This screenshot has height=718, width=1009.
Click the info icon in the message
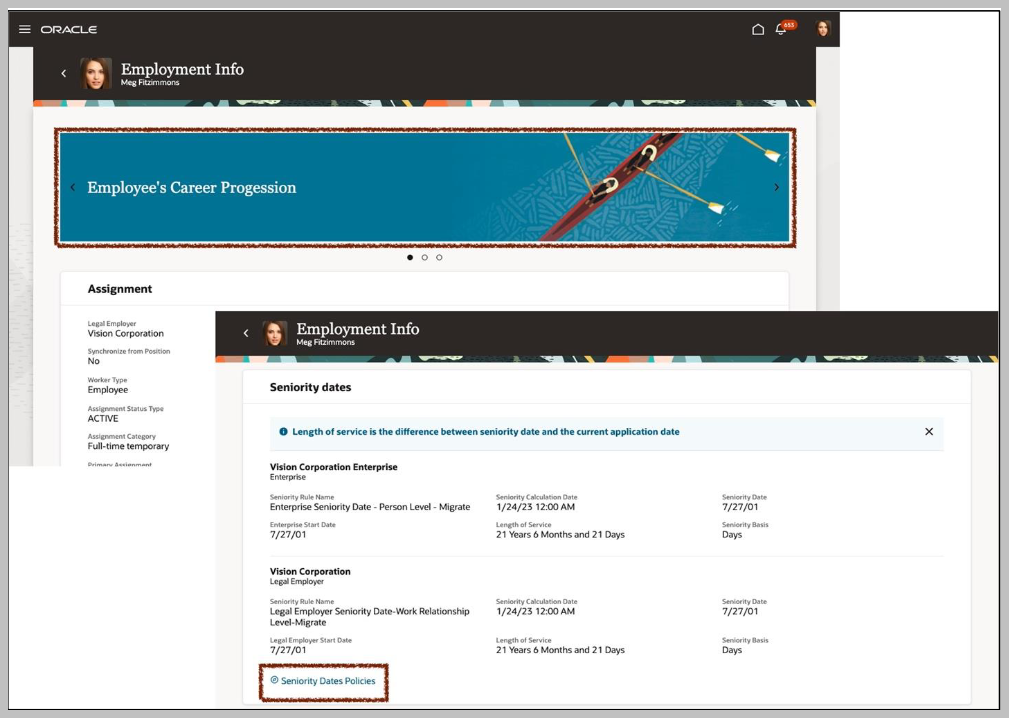[283, 432]
